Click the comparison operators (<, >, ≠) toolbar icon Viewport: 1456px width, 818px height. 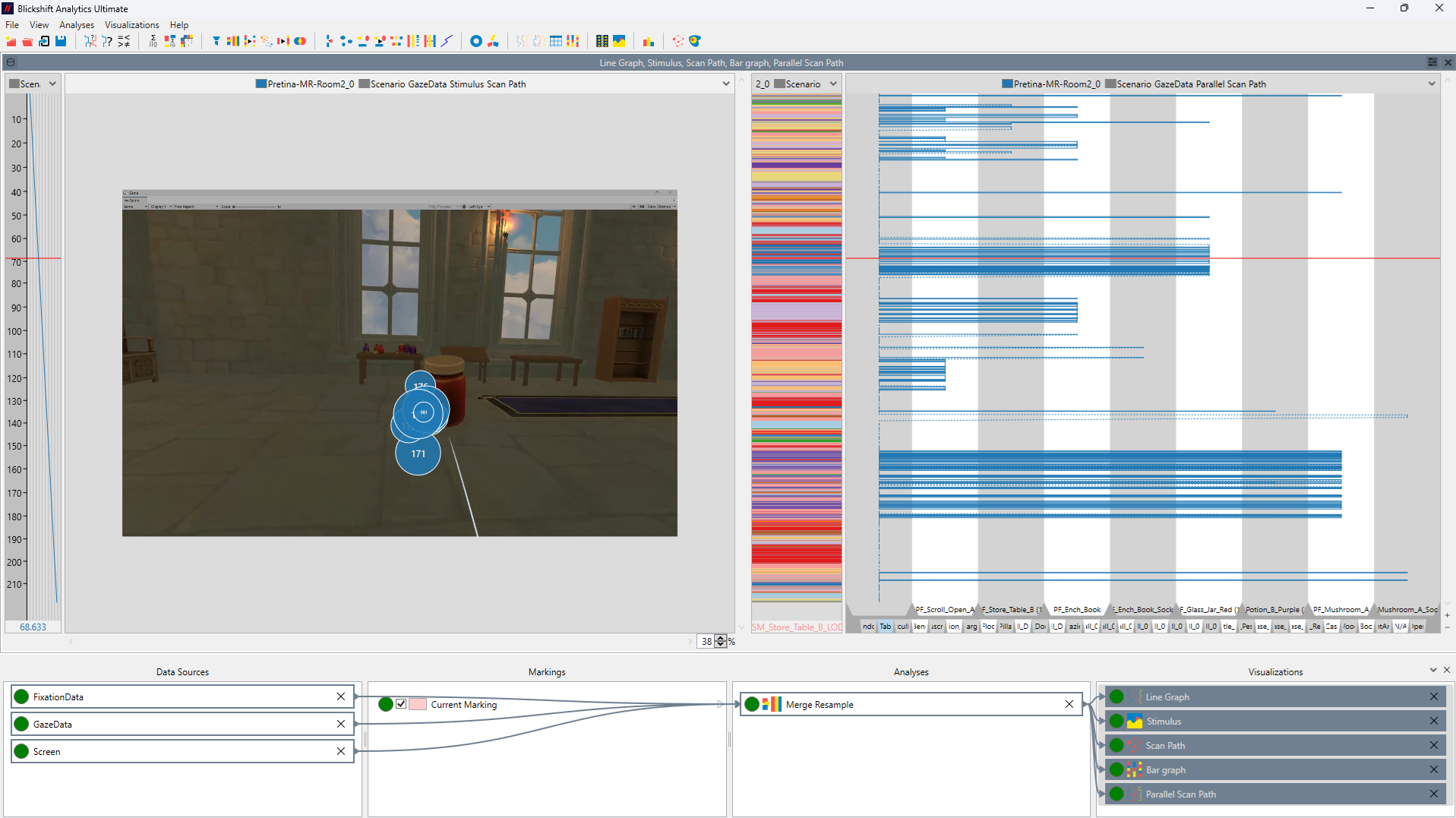coord(124,41)
